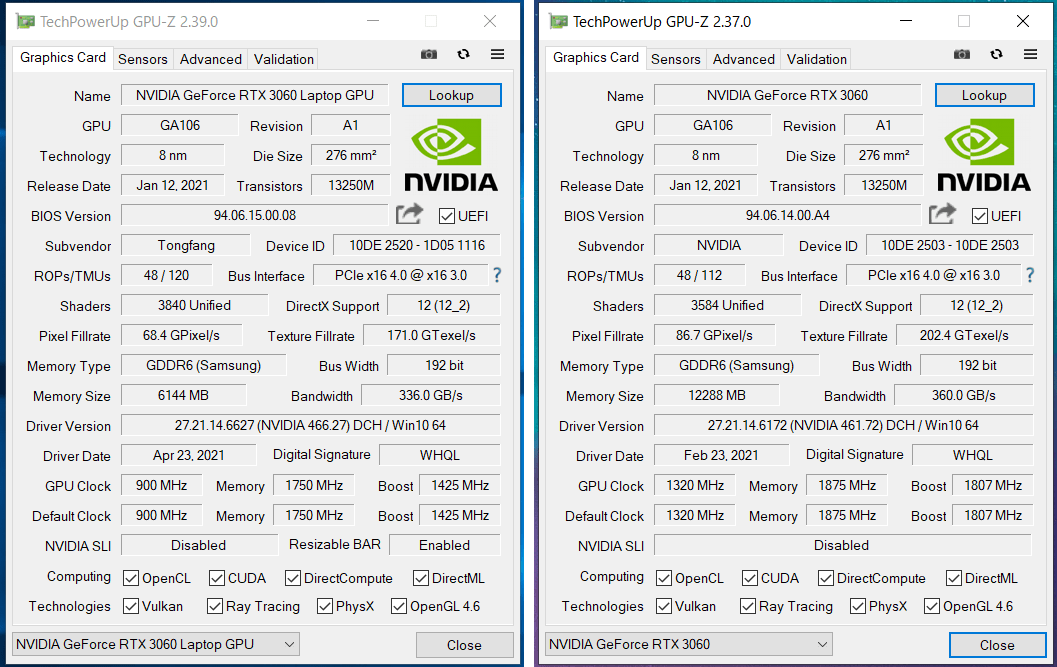Toggle Ray Tracing checkbox in GPU-Z 2.37.0

(x=748, y=606)
